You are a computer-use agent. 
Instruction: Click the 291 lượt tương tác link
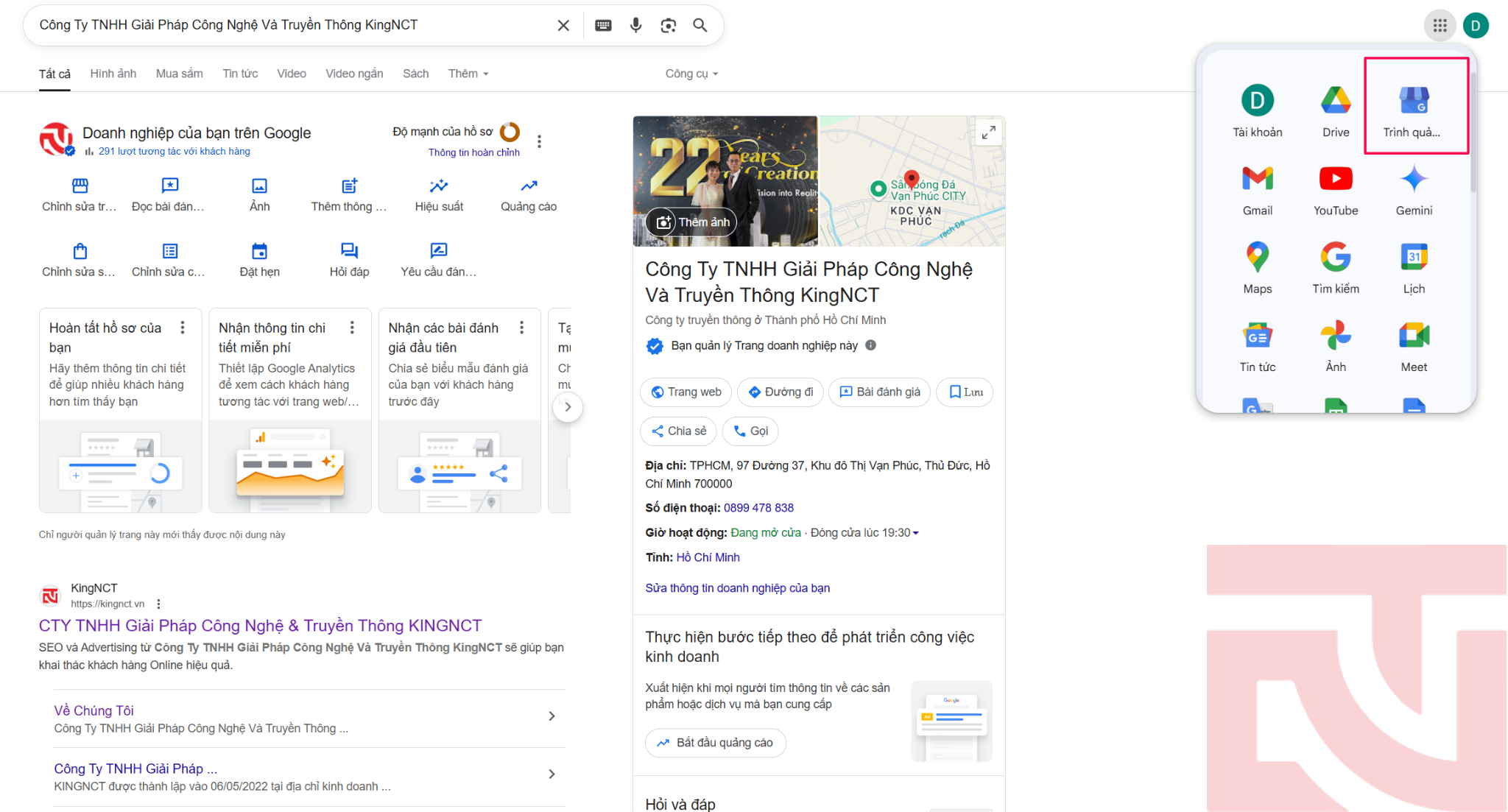(174, 151)
